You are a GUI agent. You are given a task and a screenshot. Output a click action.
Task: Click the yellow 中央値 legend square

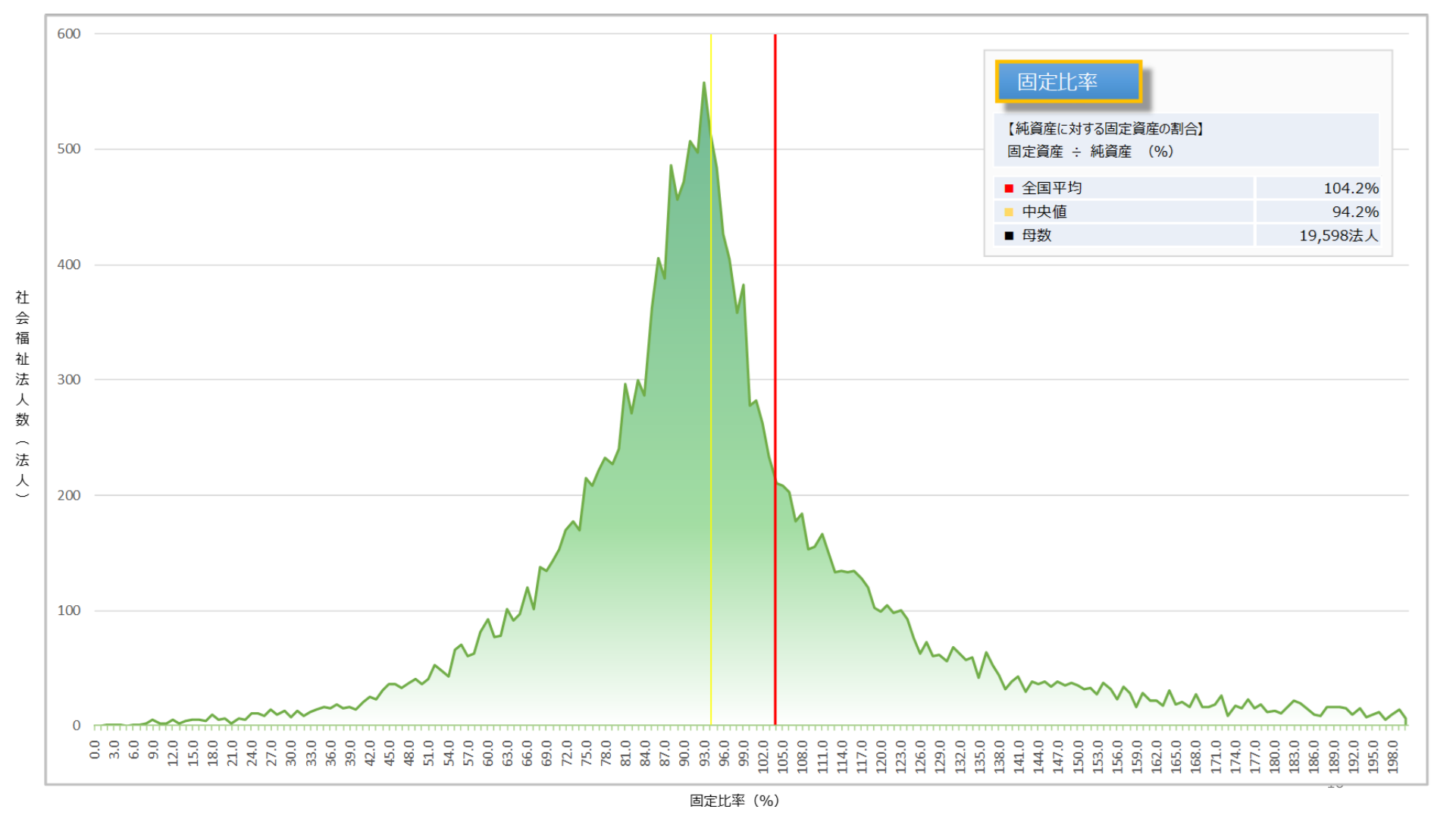[1009, 212]
